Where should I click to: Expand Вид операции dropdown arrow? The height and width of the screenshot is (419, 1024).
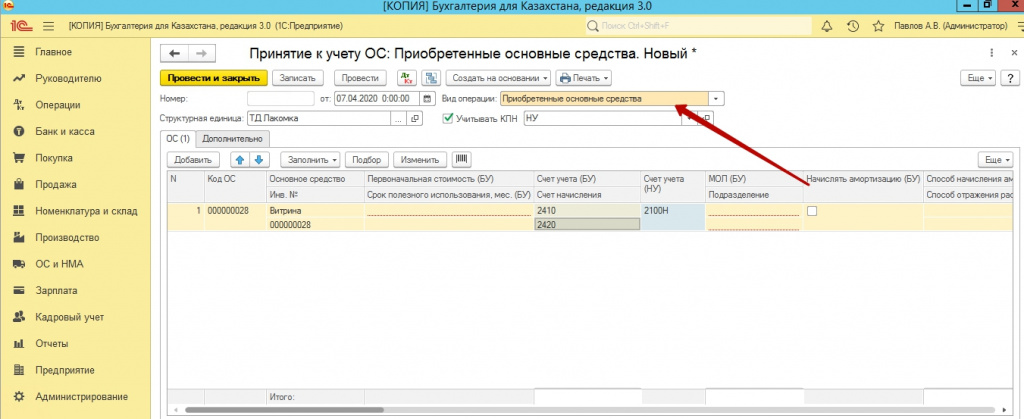coord(717,99)
